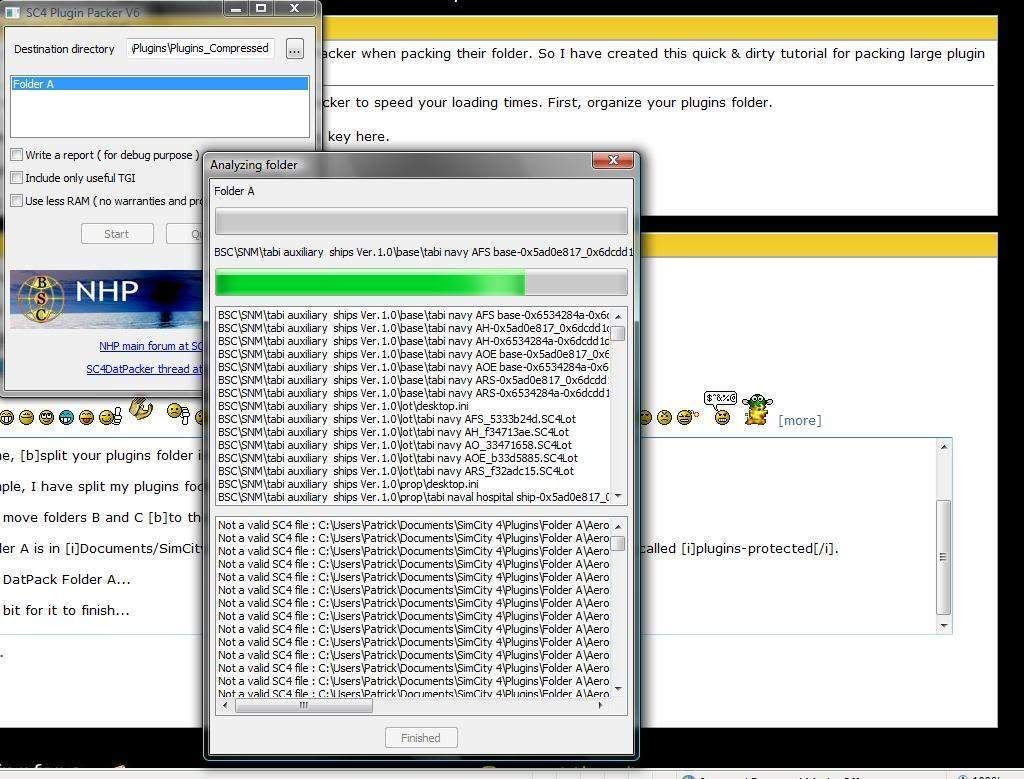Screen dimensions: 1024x779
Task: Select Folder A in the folder list
Action: pos(160,84)
